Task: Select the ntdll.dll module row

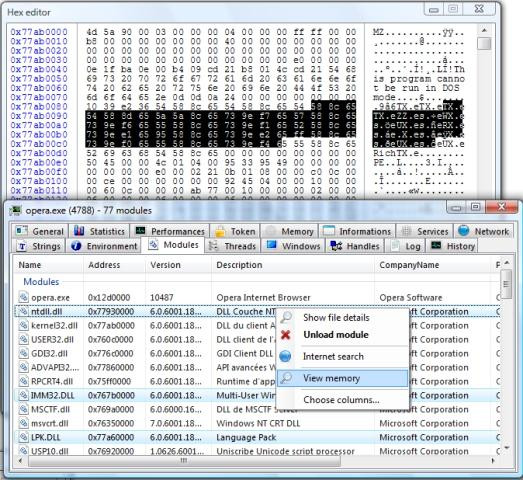Action: pyautogui.click(x=257, y=312)
